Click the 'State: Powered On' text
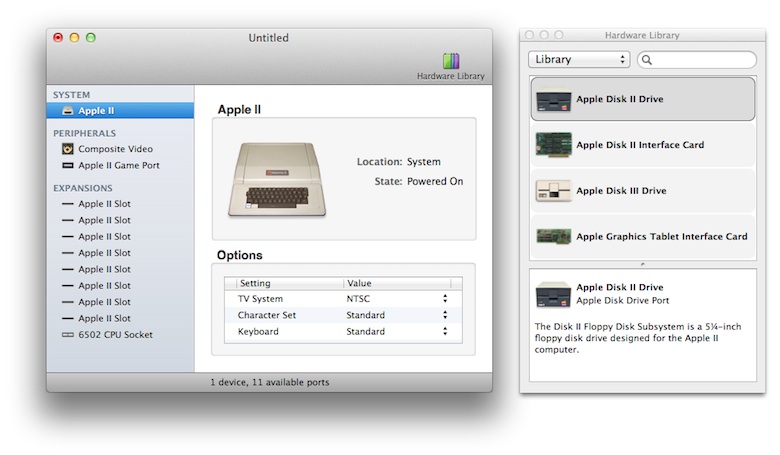Image resolution: width=780 pixels, height=455 pixels. 419,182
